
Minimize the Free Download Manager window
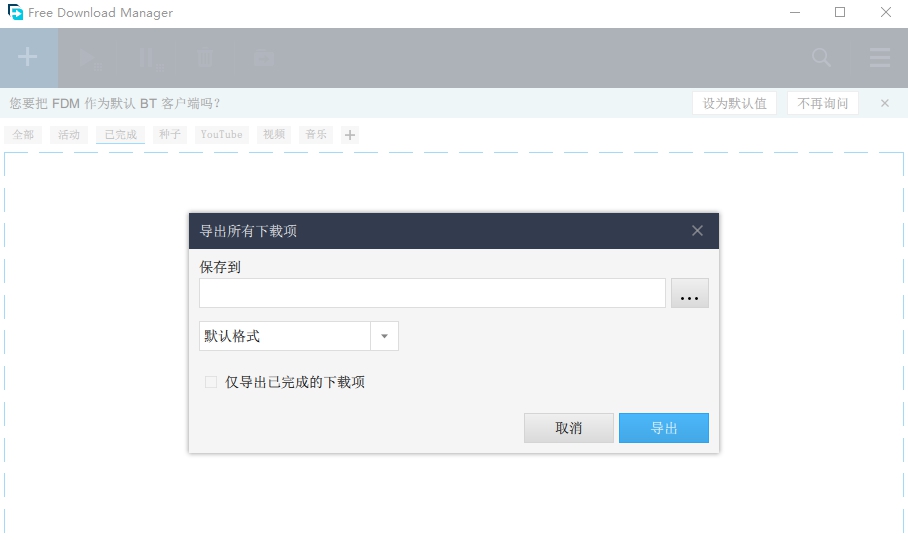795,12
